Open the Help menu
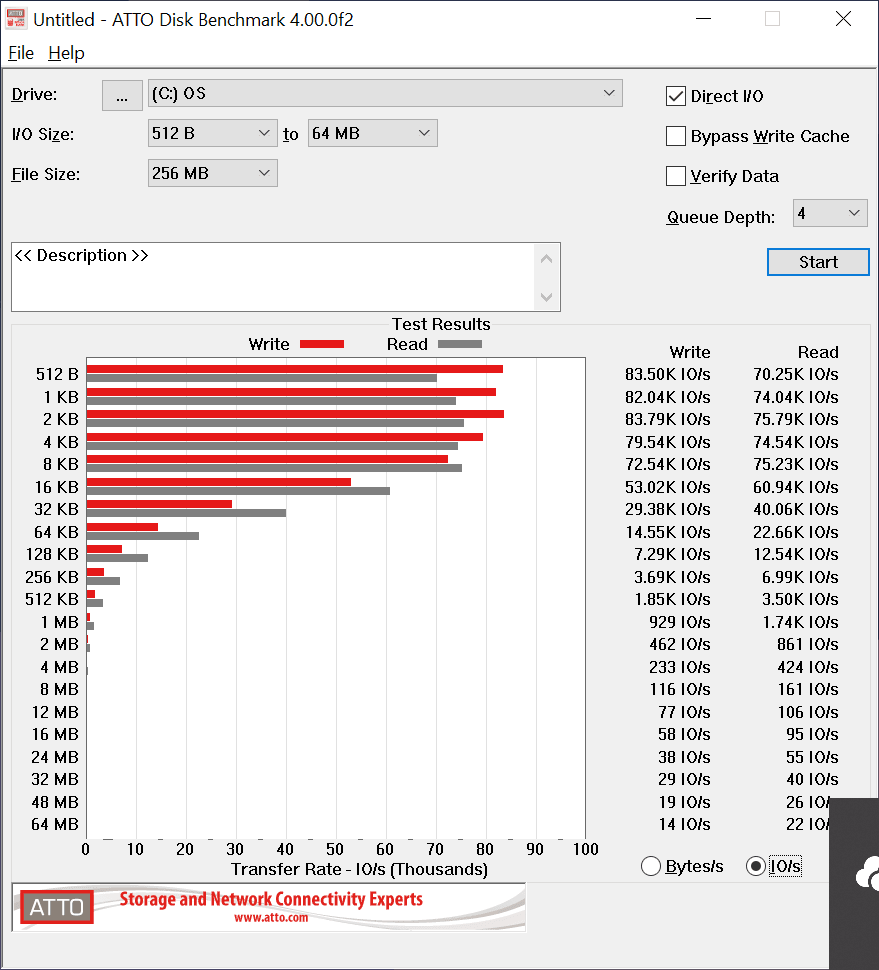 click(66, 53)
